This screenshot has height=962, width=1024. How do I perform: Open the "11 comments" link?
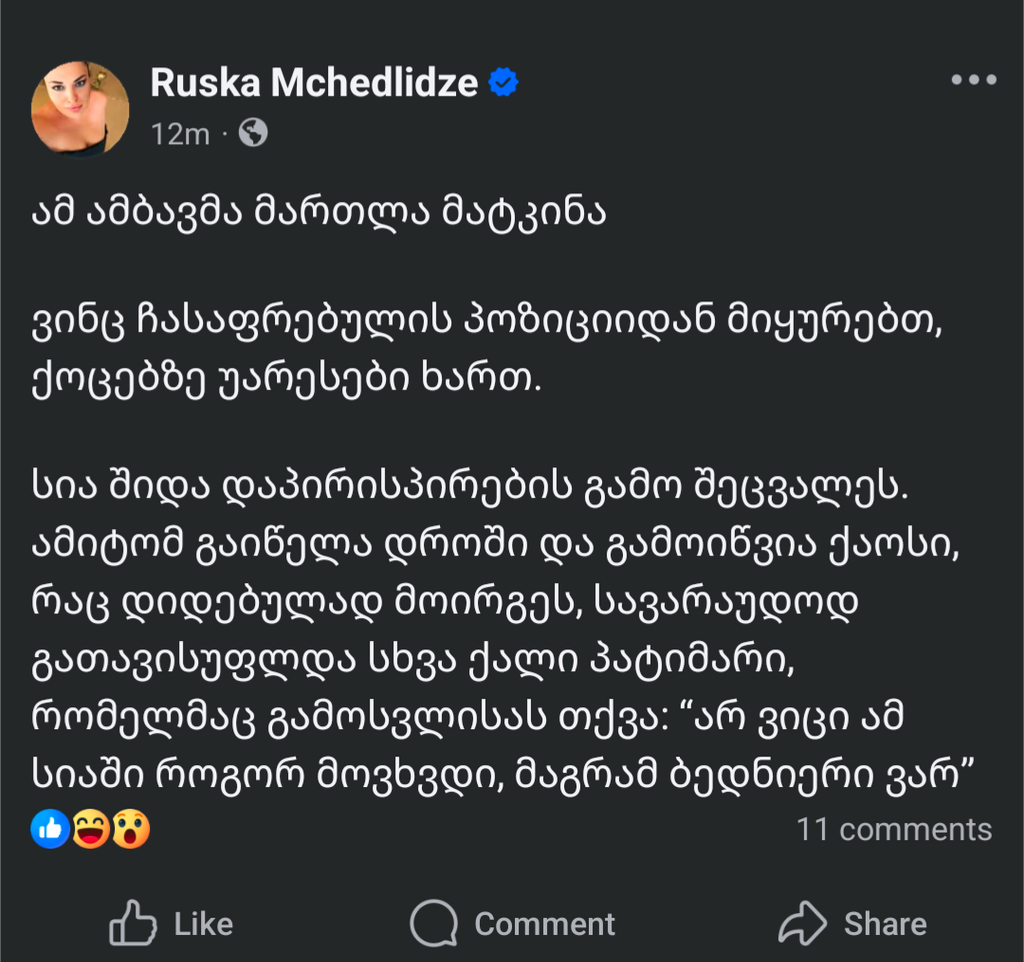coord(894,829)
